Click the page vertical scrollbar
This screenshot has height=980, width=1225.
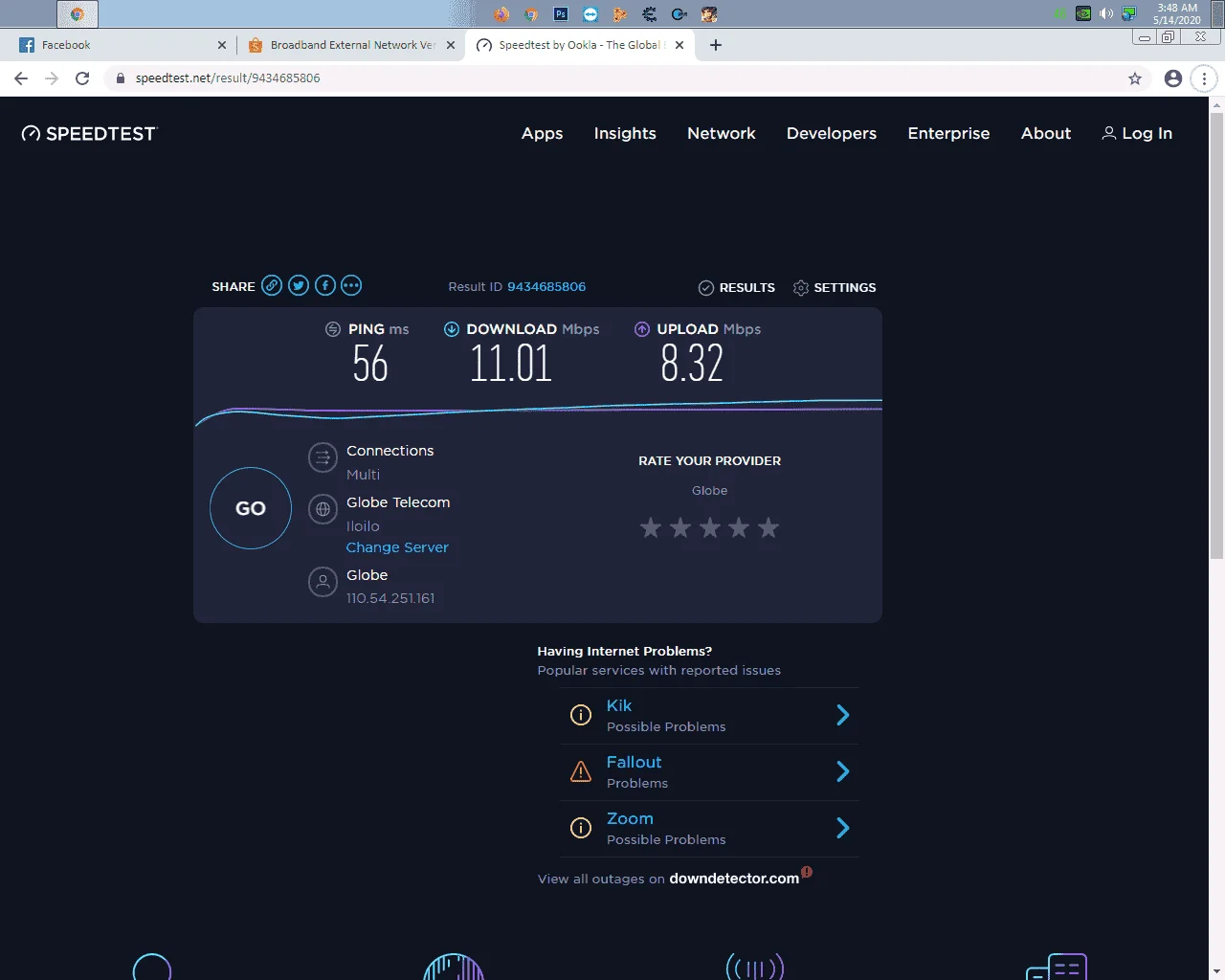[1217, 335]
